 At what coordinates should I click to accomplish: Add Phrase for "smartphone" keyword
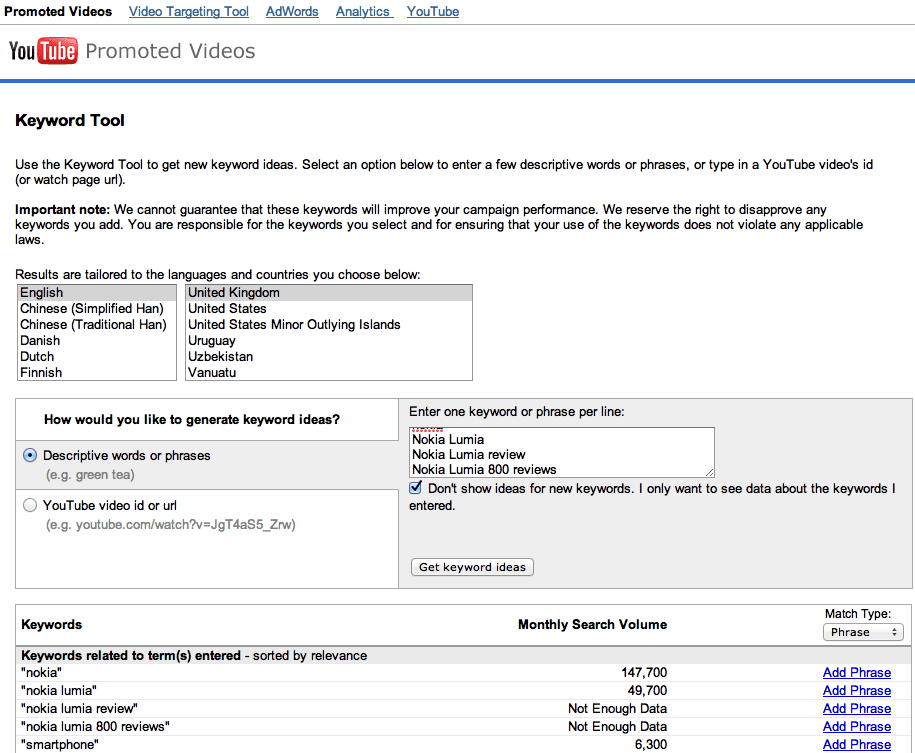(856, 745)
